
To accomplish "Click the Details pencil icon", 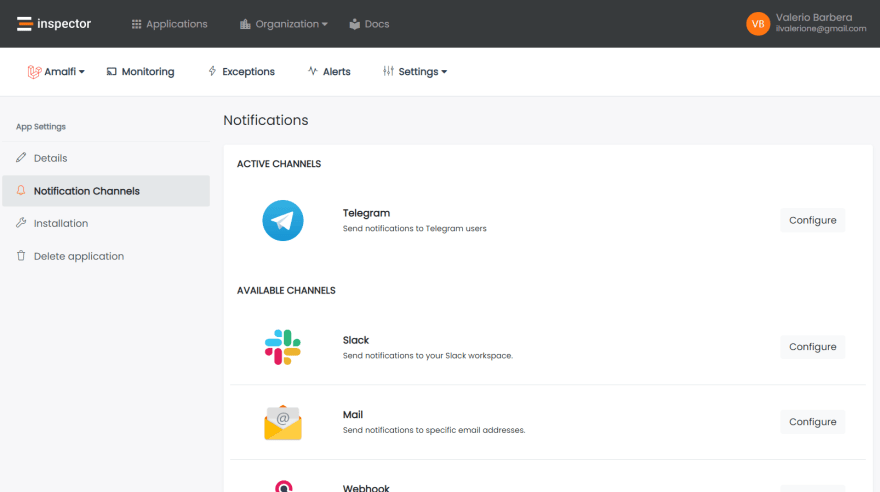I will [x=21, y=158].
